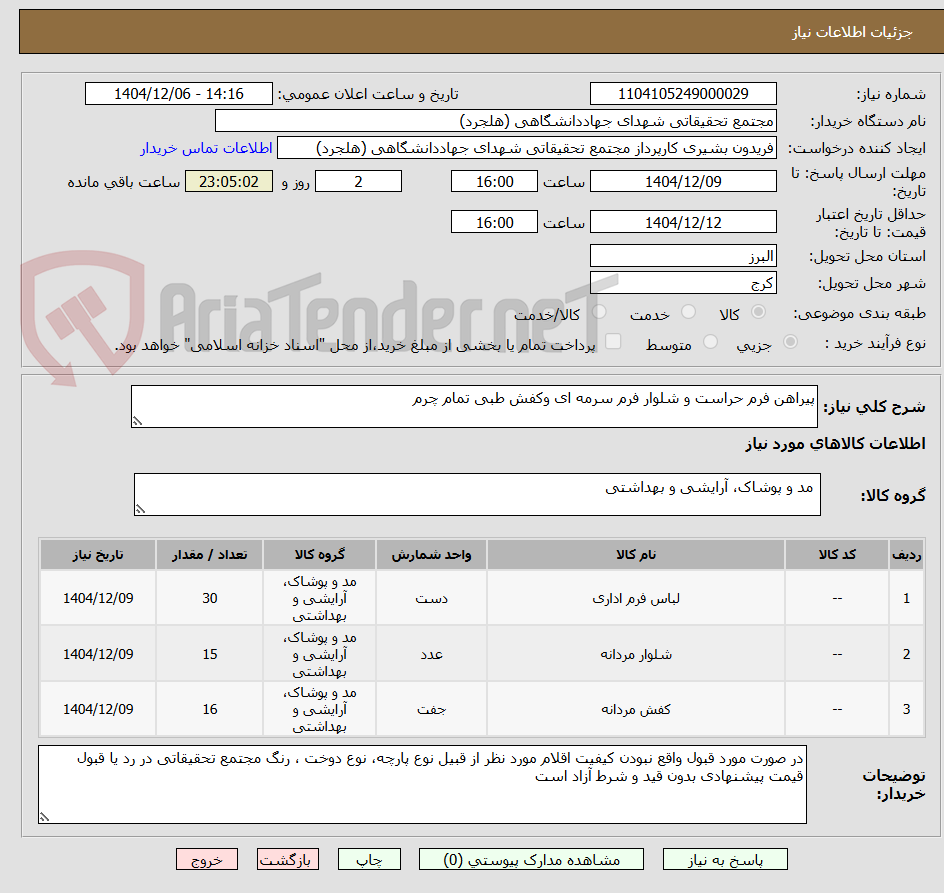Click the توضیحات خریدار text area

422,785
